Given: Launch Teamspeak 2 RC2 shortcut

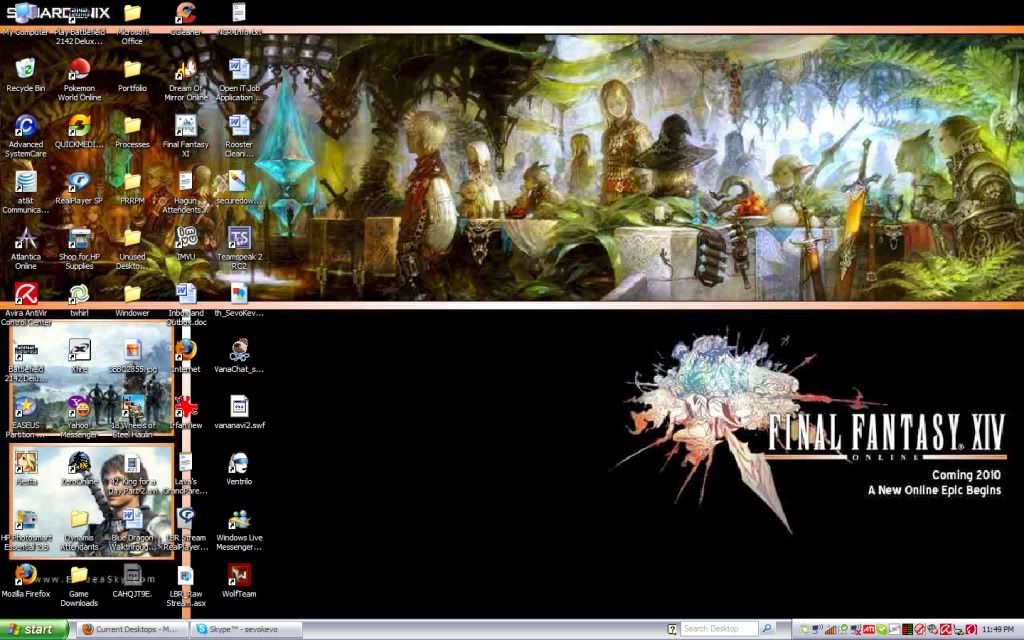Looking at the screenshot, I should click(239, 237).
